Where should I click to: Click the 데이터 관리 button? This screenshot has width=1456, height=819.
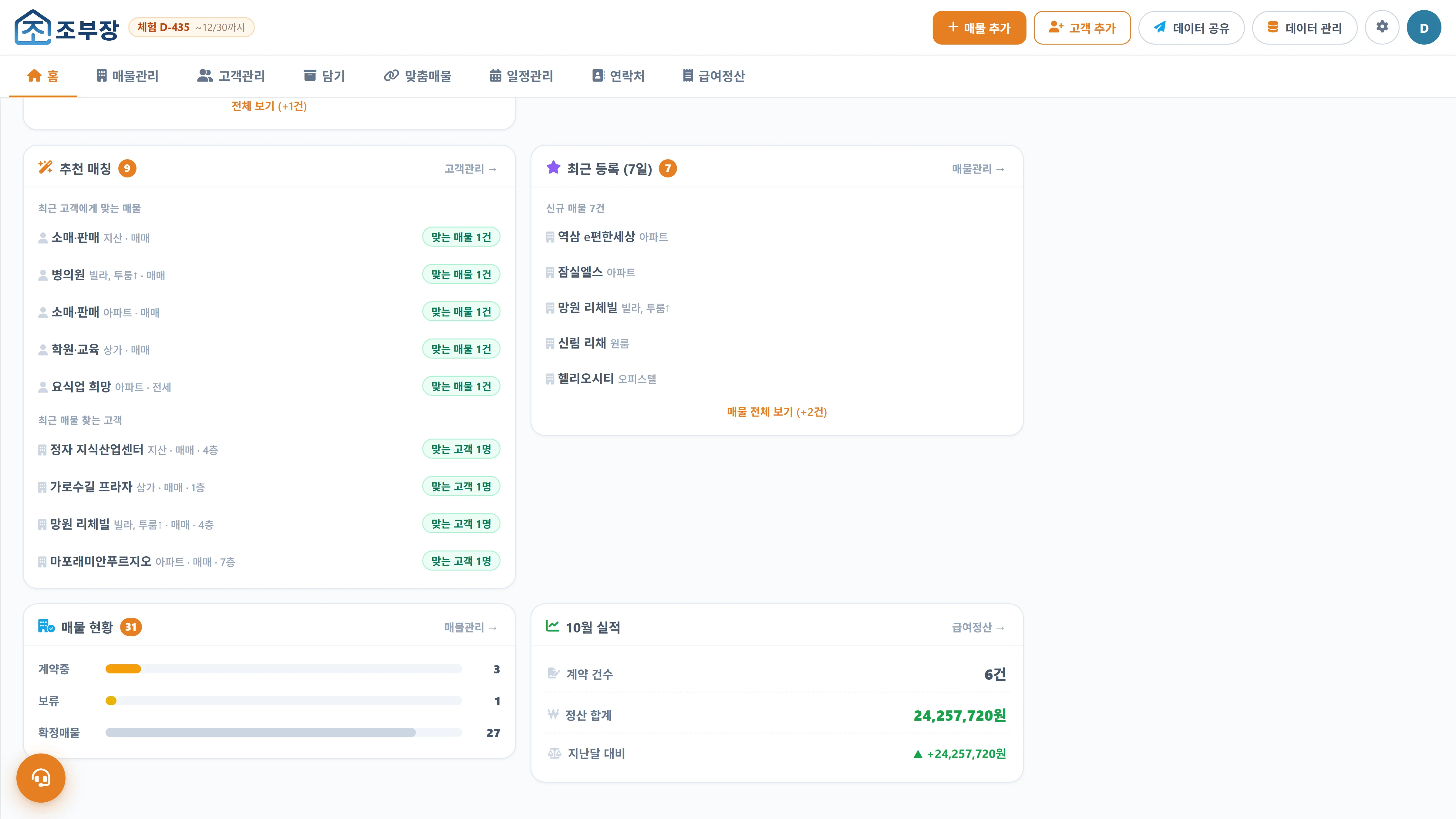(1305, 27)
